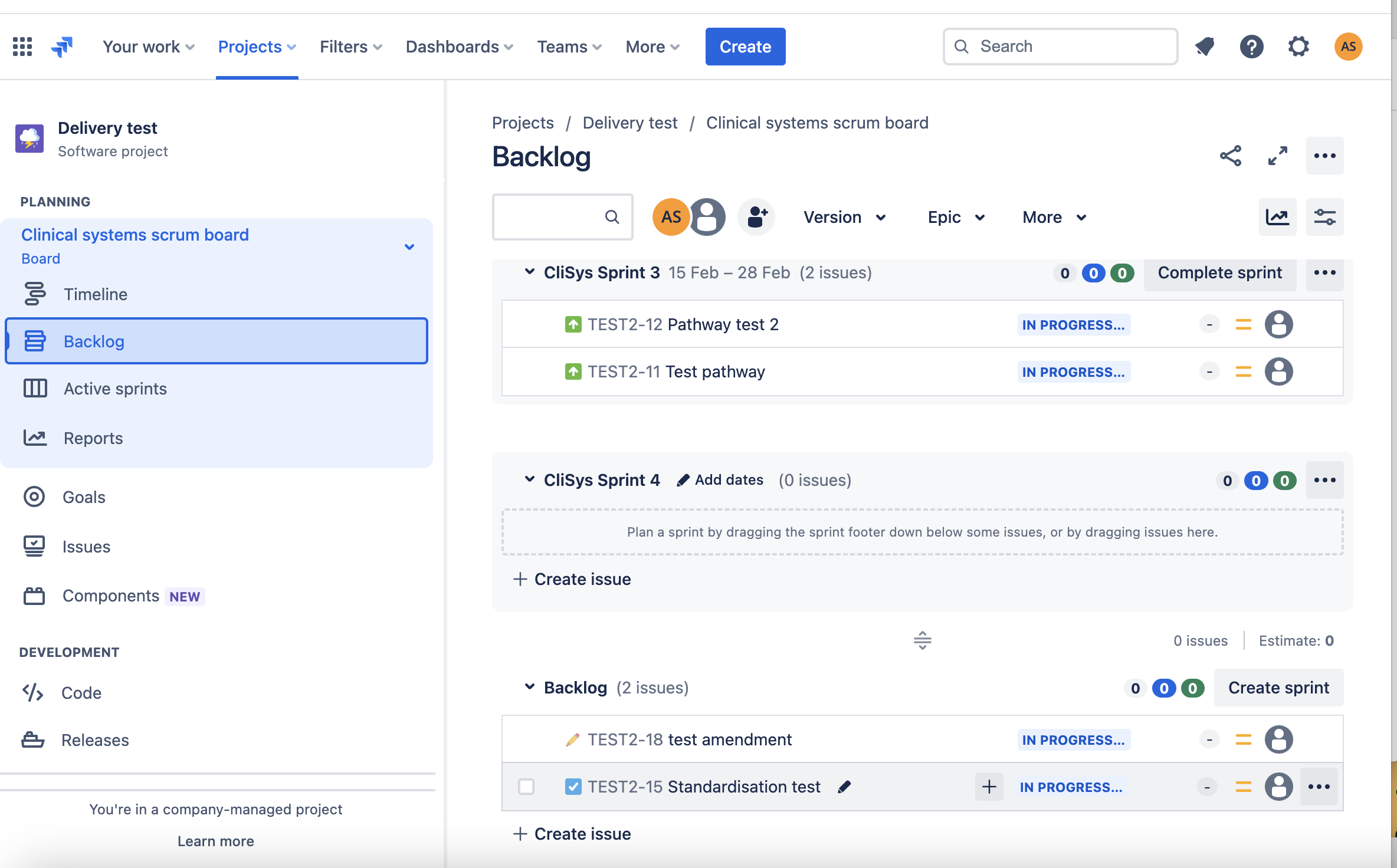The height and width of the screenshot is (868, 1397).
Task: Click the Jira logo home icon
Action: 62,47
